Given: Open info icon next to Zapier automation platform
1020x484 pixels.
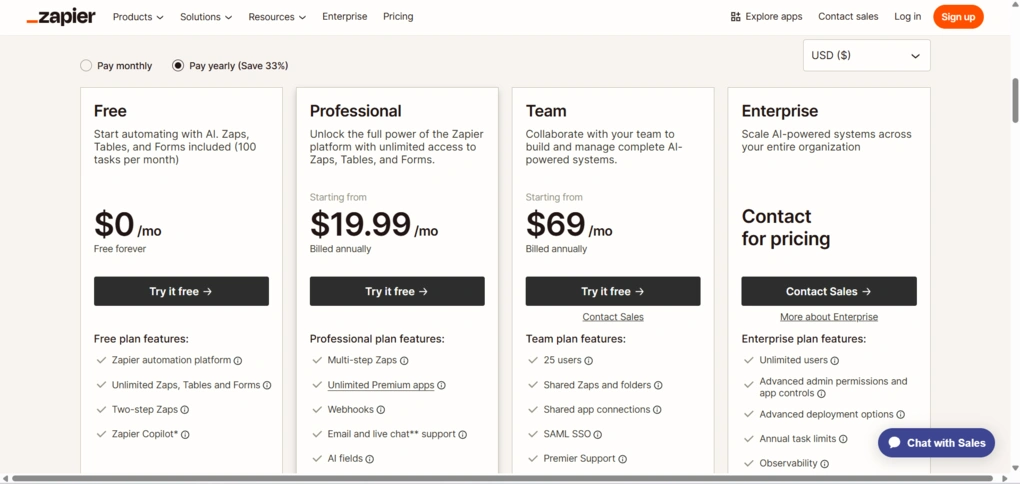Looking at the screenshot, I should [238, 360].
